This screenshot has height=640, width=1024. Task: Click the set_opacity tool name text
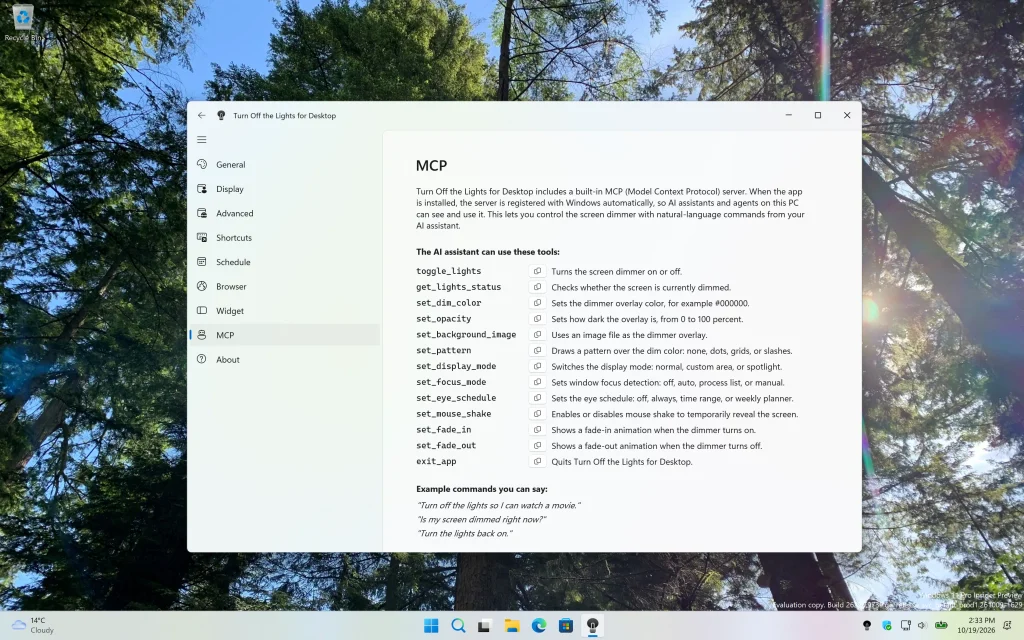[443, 319]
